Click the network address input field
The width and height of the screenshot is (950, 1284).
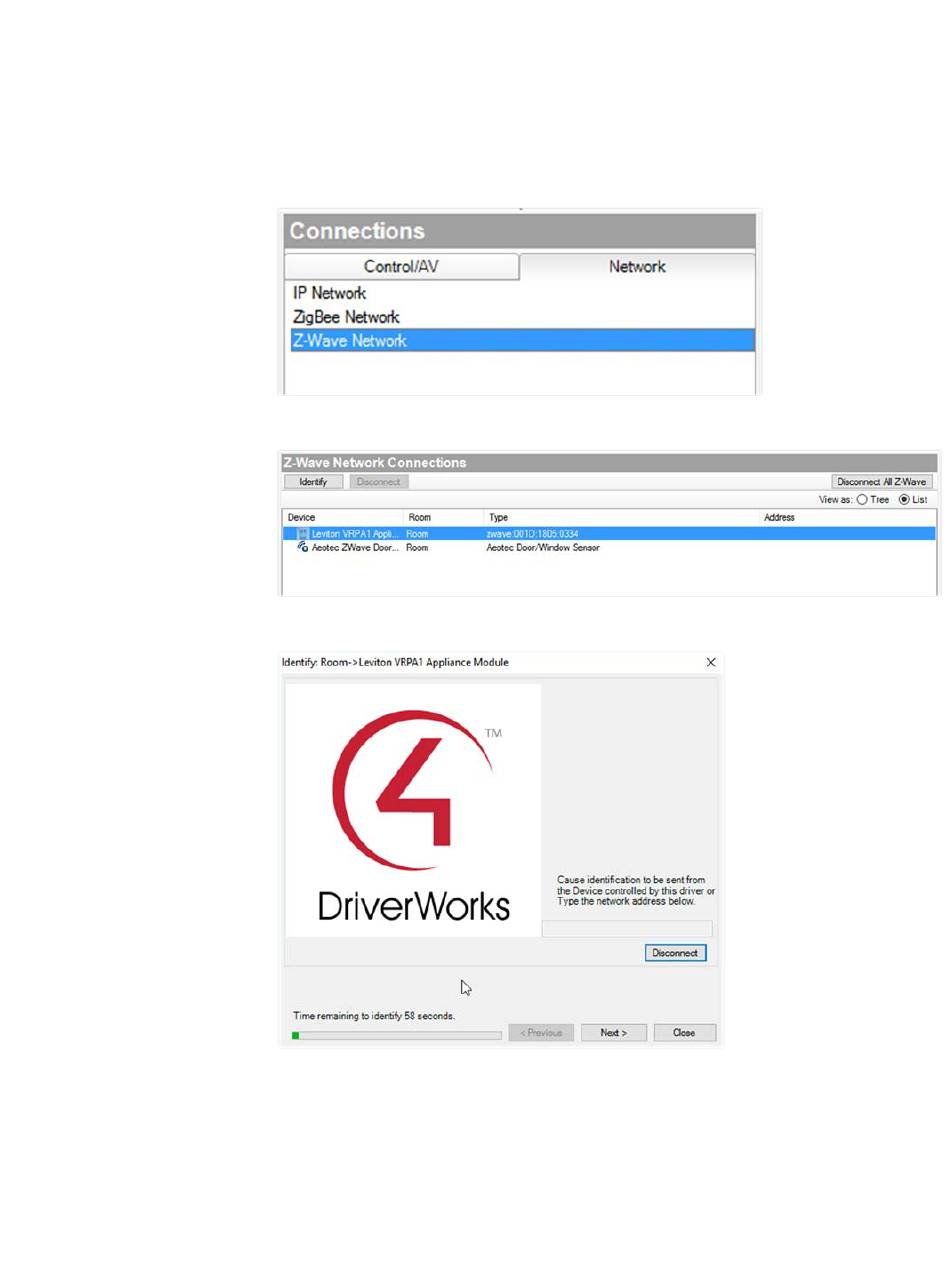[627, 929]
